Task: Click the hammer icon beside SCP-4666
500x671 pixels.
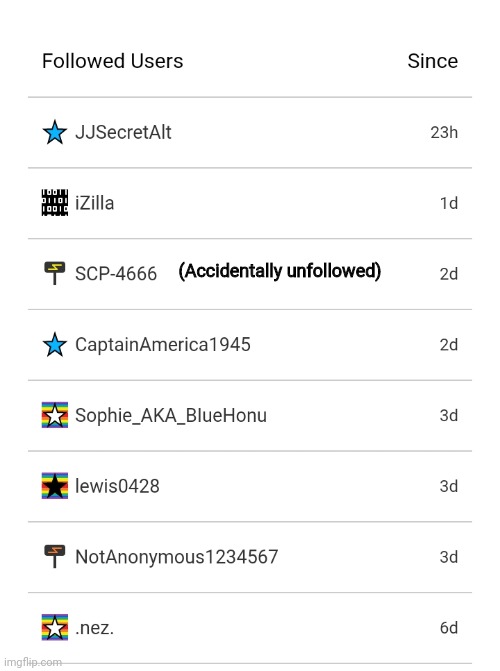Action: click(x=55, y=273)
